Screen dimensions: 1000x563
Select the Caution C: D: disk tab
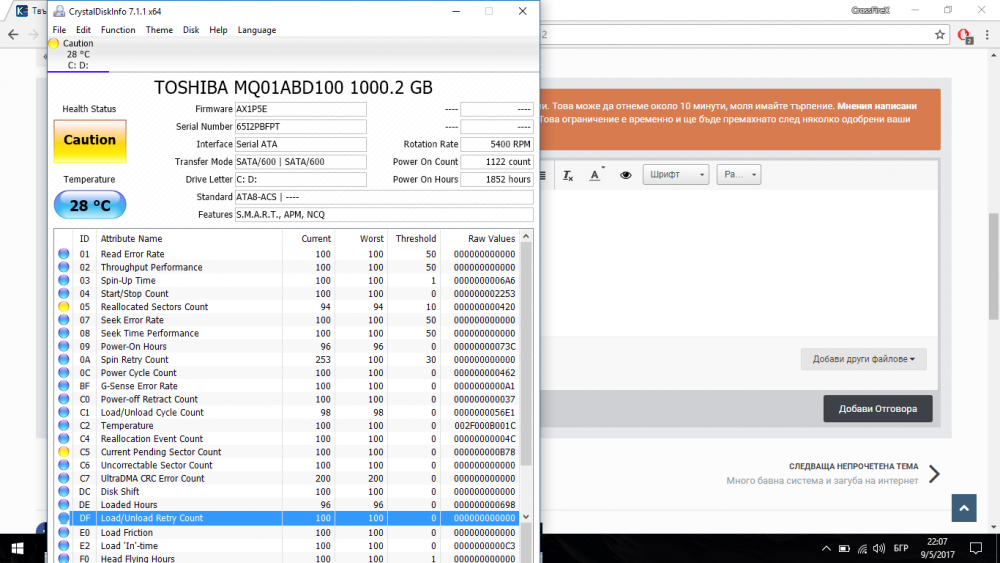[x=78, y=54]
